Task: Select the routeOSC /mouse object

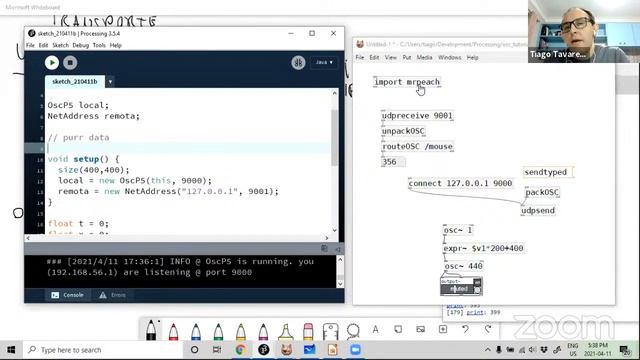Action: tap(417, 146)
